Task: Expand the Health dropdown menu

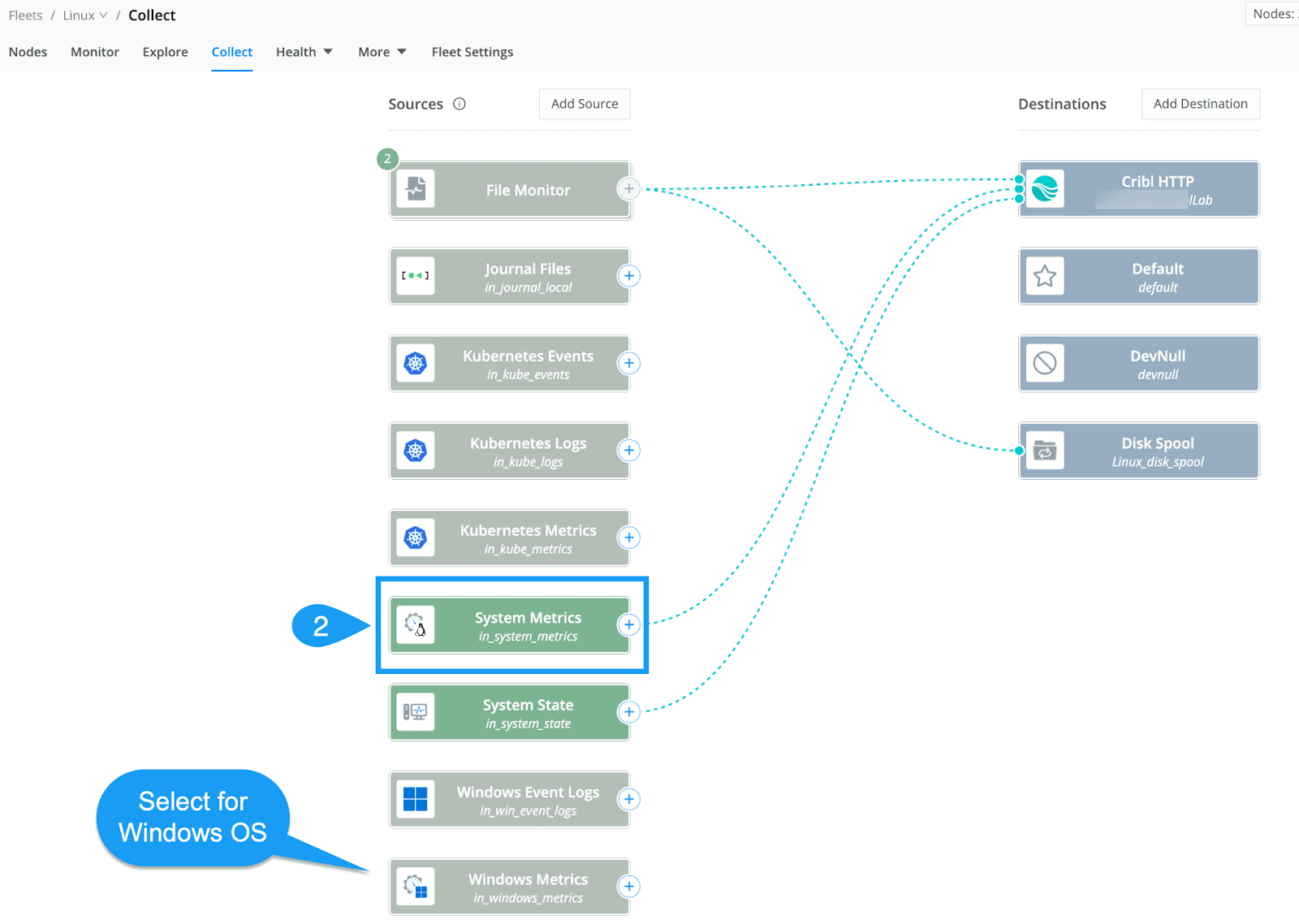Action: coord(304,52)
